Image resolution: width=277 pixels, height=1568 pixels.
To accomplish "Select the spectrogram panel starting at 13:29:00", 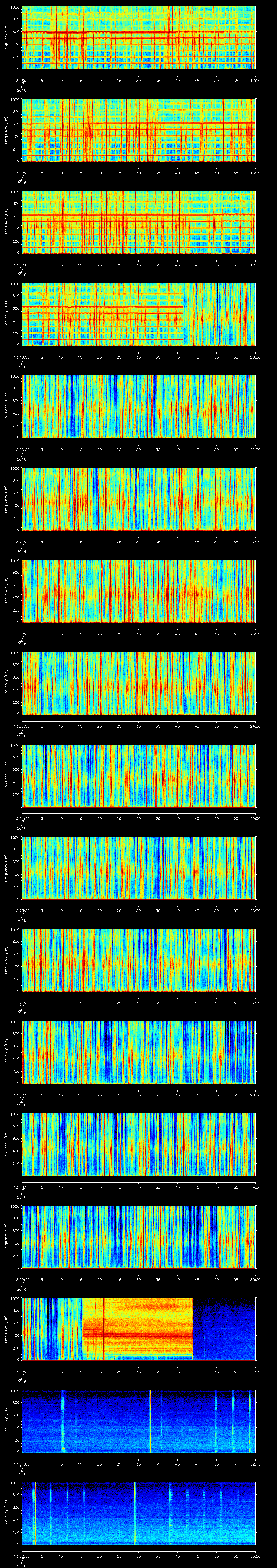I will point(139,1237).
